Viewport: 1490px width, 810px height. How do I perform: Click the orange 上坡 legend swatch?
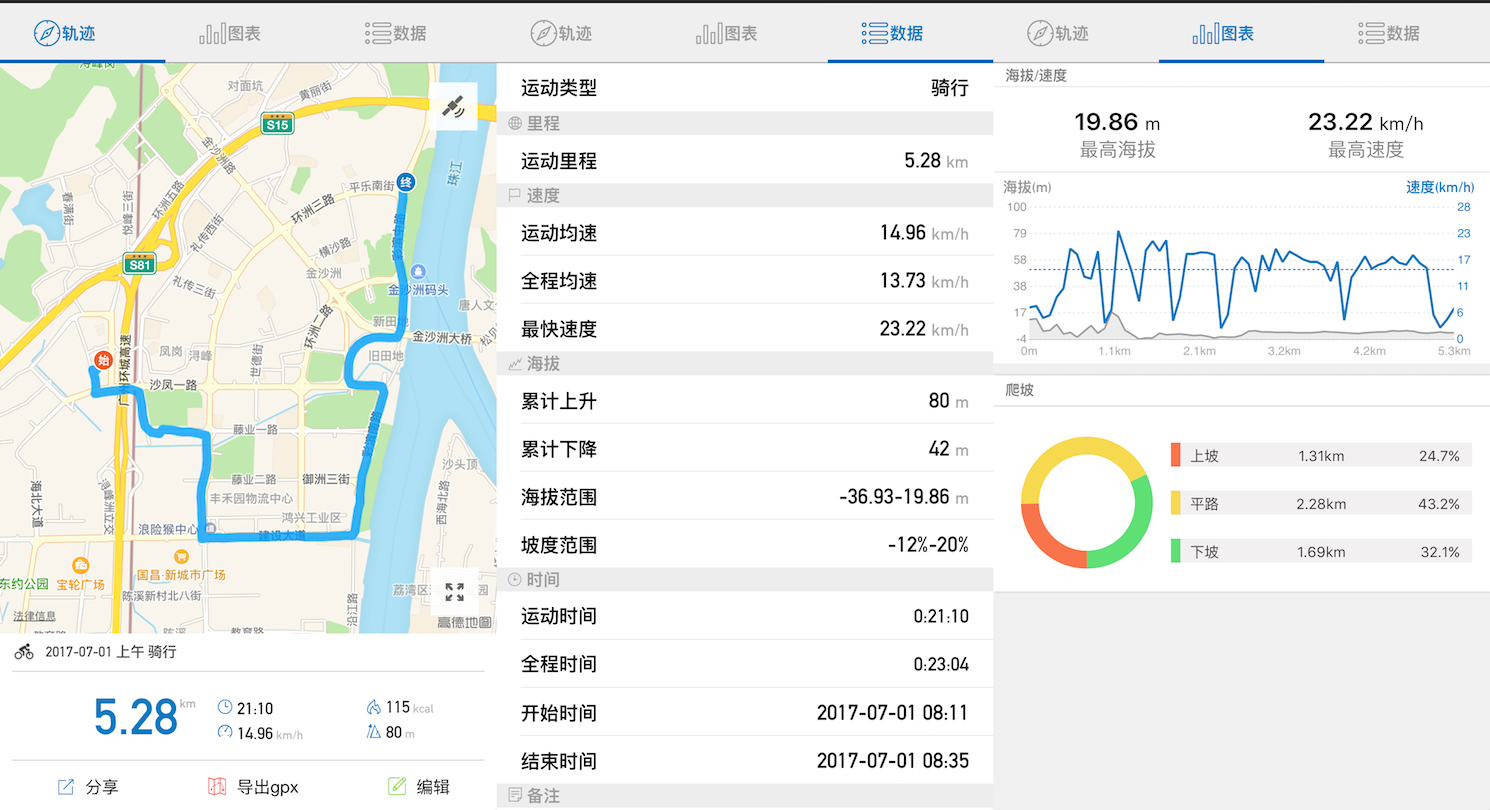(1176, 456)
